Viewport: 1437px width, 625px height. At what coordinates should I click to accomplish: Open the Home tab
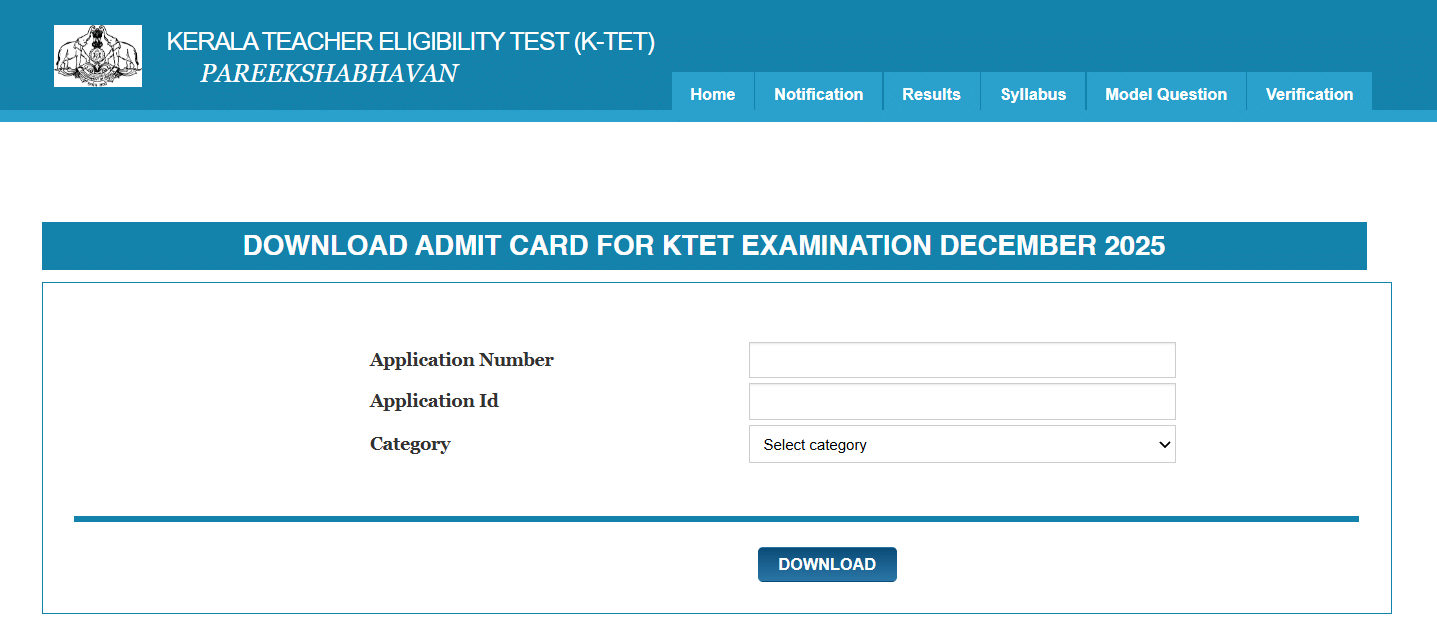click(x=712, y=93)
